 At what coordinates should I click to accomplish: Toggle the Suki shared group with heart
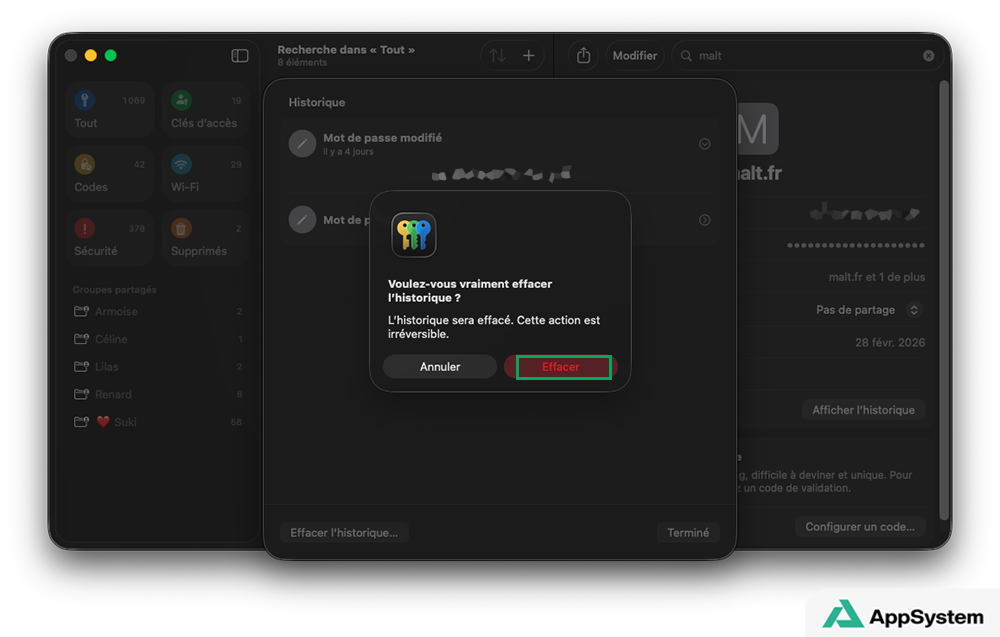click(x=120, y=422)
